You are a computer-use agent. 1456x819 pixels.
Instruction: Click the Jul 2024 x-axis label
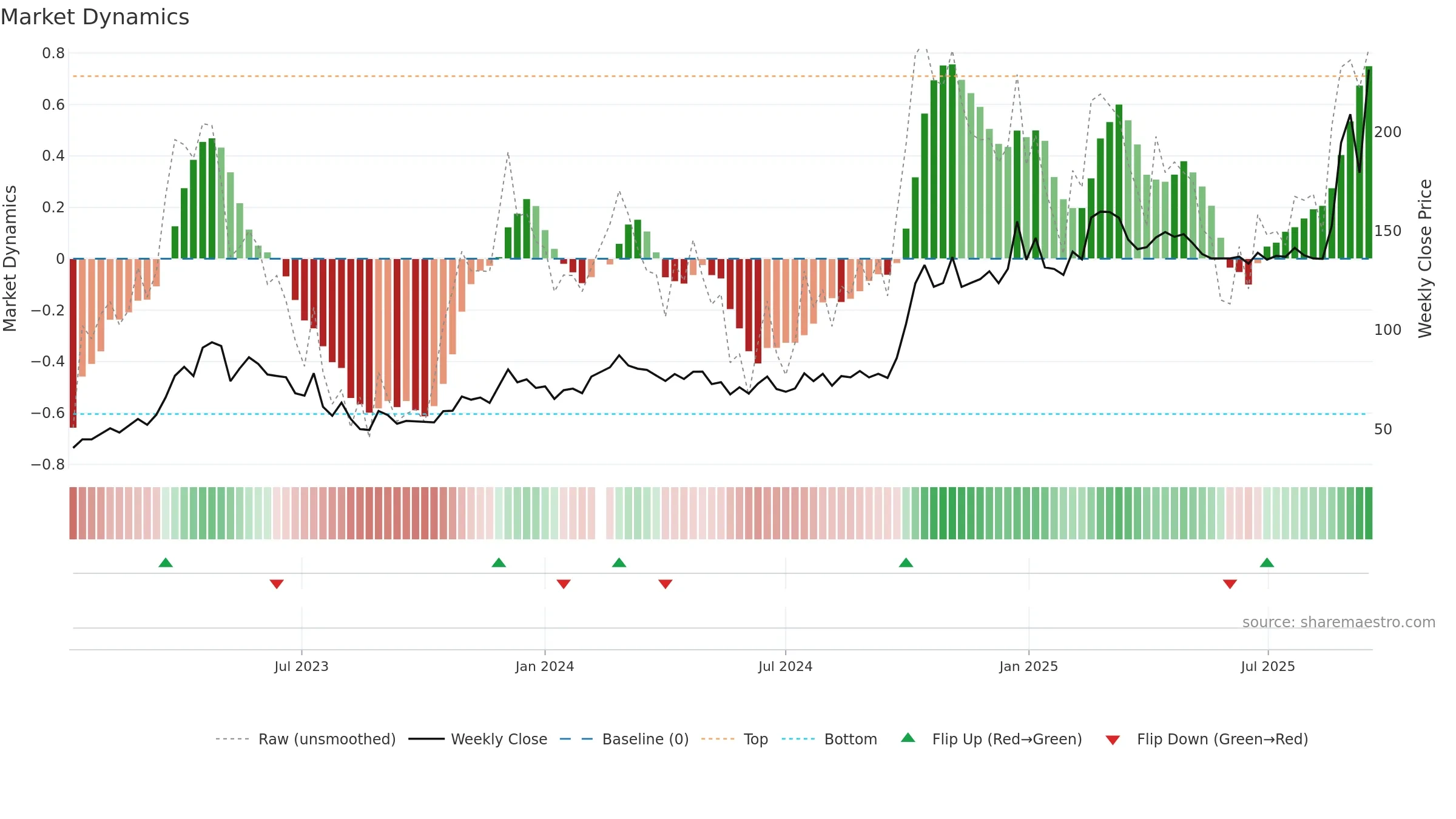pyautogui.click(x=786, y=666)
